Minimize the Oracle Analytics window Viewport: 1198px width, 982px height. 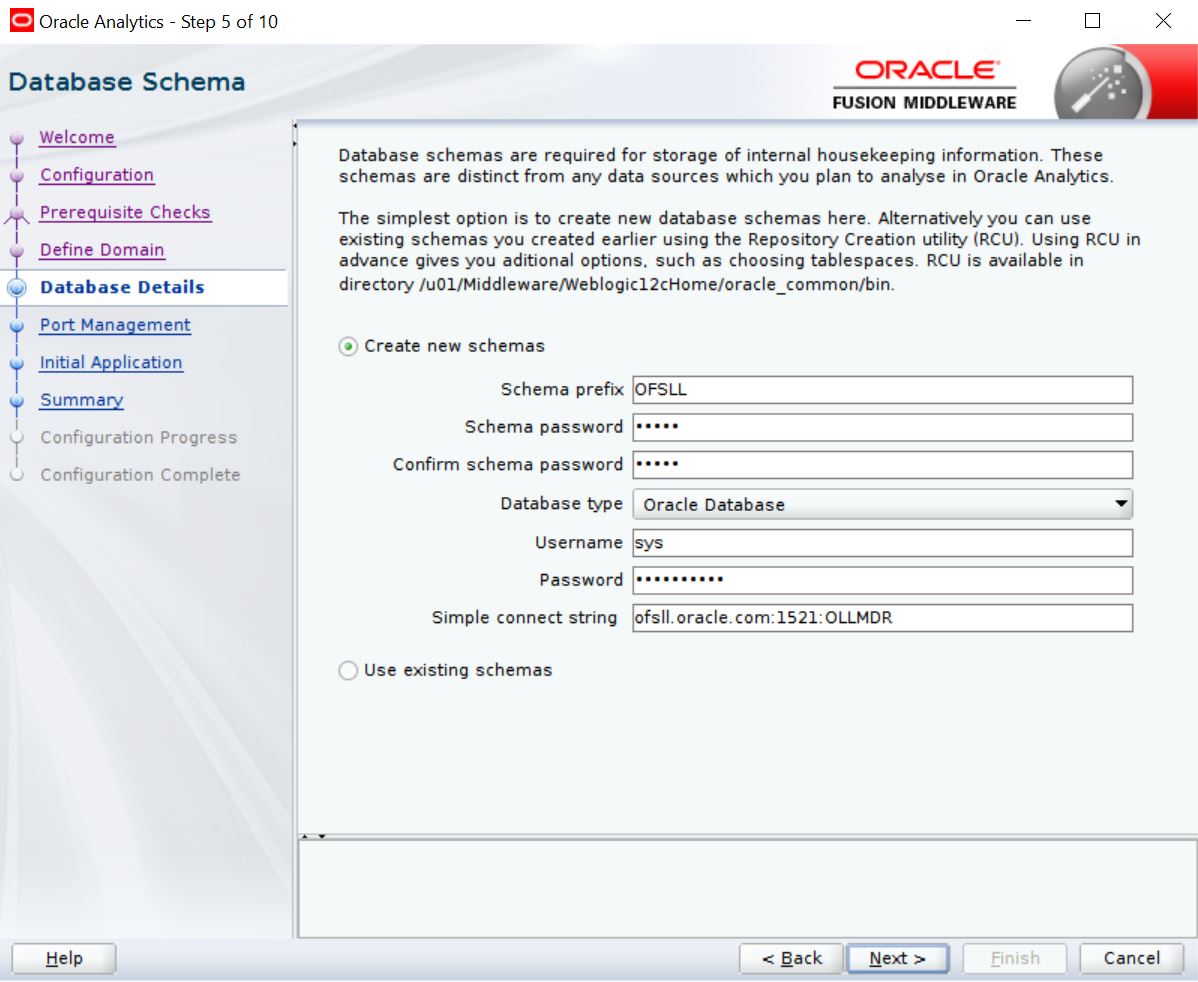(1023, 21)
